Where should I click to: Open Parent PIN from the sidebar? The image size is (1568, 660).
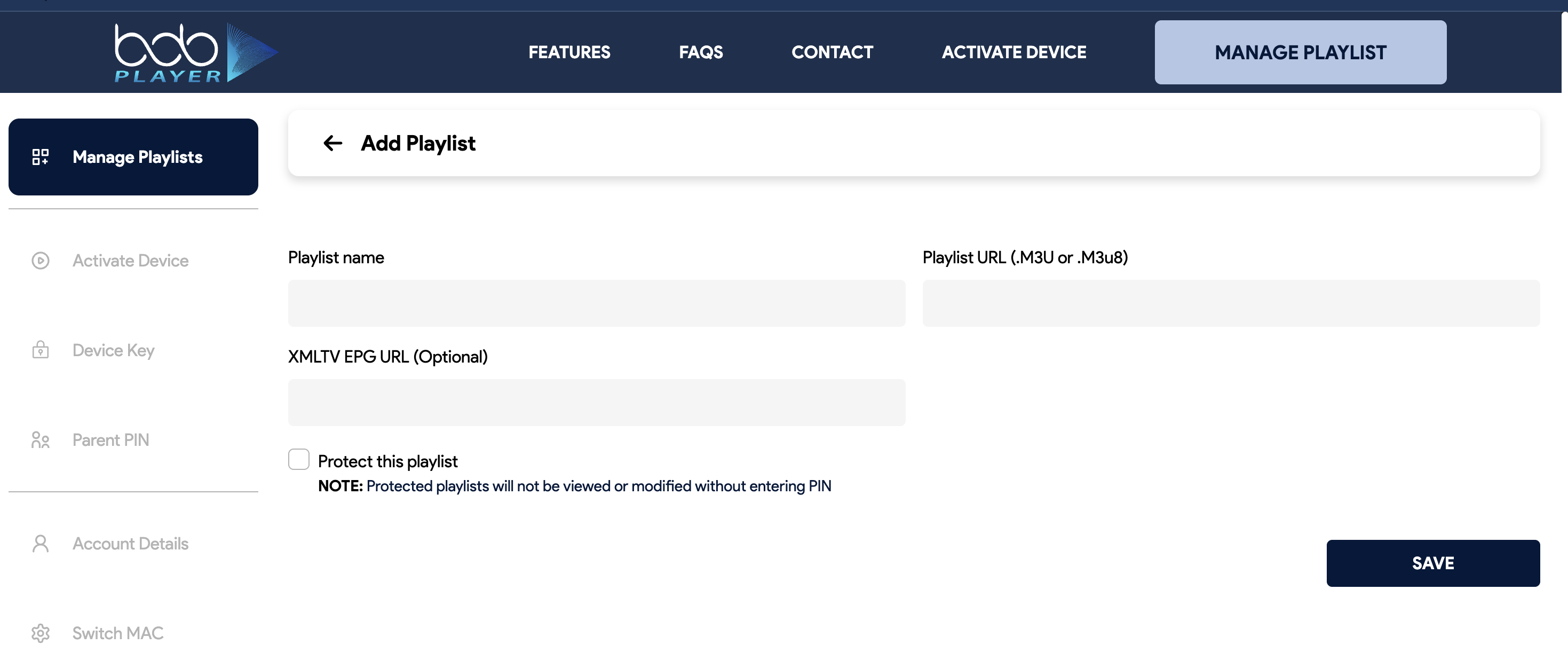point(111,439)
